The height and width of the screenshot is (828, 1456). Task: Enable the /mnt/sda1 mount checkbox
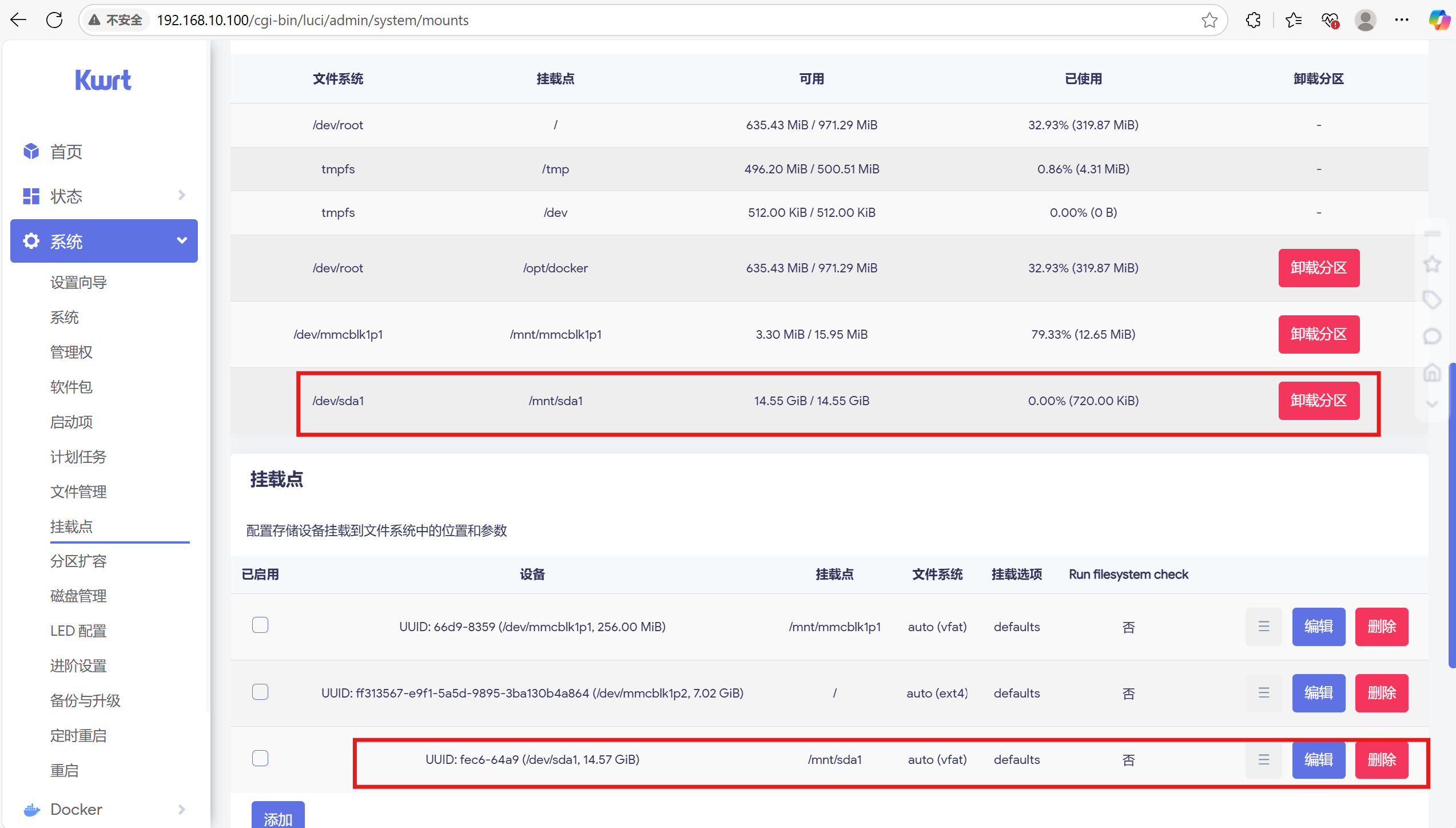[x=260, y=758]
